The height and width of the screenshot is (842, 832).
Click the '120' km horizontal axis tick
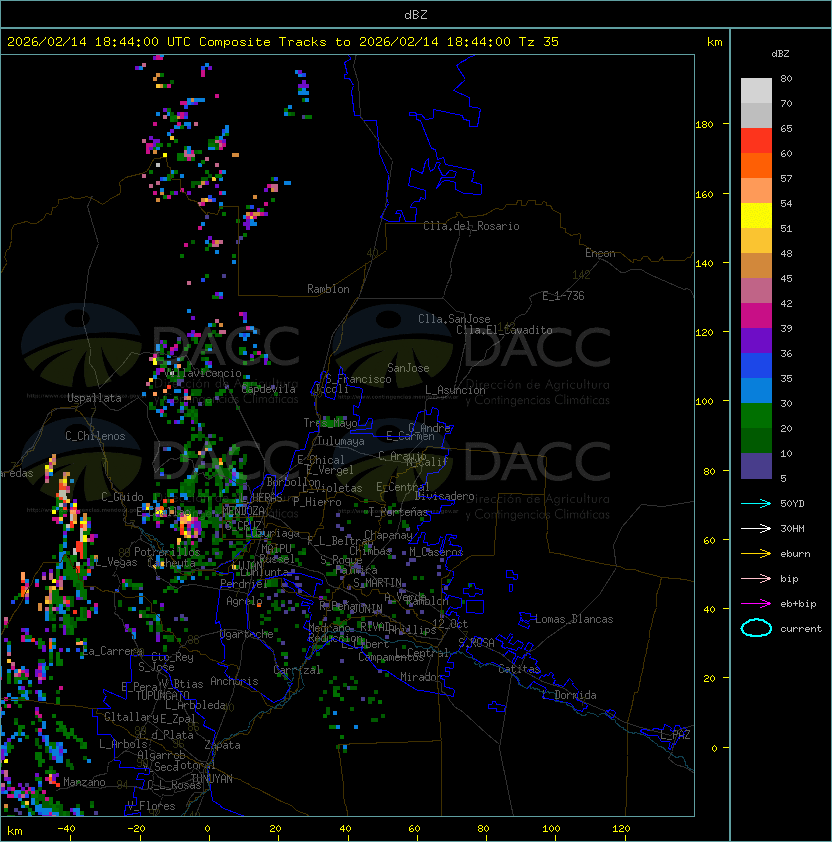[x=621, y=829]
